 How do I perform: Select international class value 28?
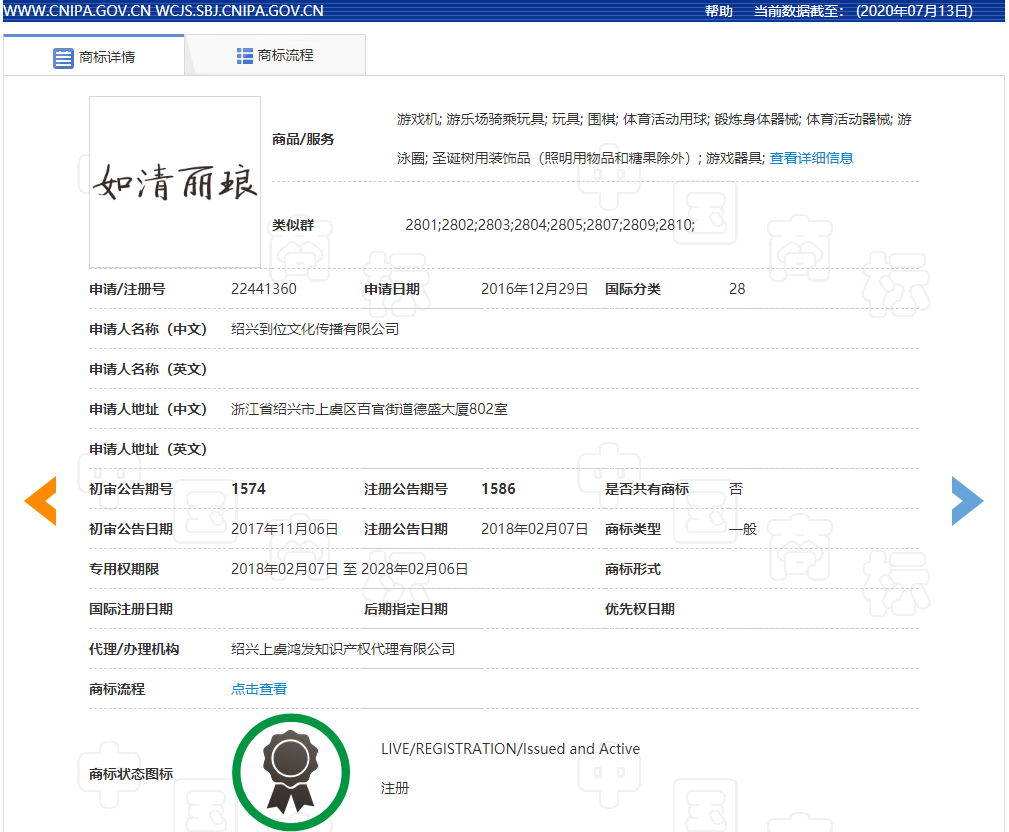(x=737, y=289)
